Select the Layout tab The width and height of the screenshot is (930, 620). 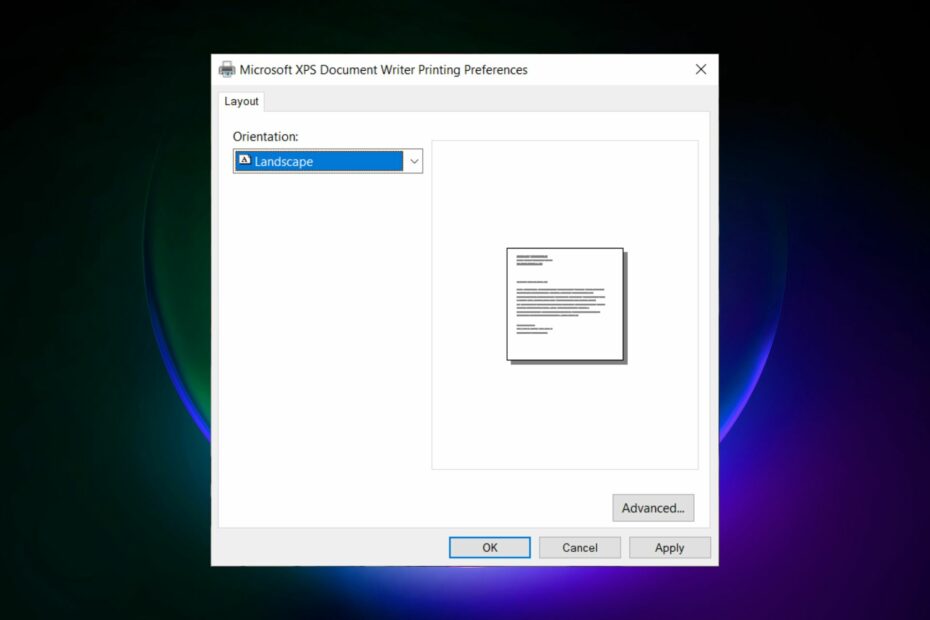click(241, 101)
